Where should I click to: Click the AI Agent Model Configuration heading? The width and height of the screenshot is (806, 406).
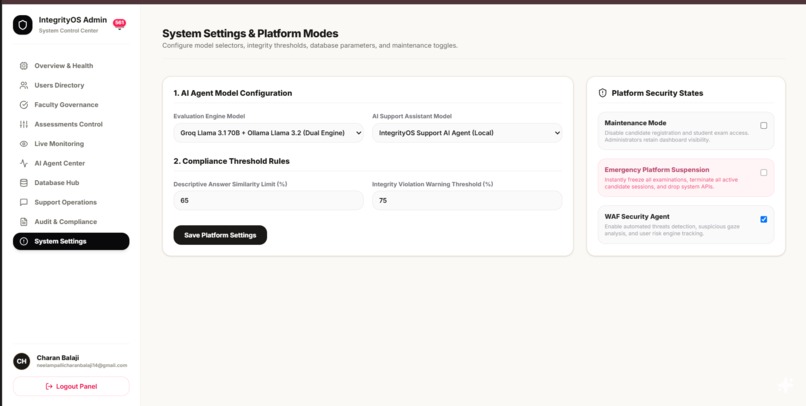click(x=233, y=93)
